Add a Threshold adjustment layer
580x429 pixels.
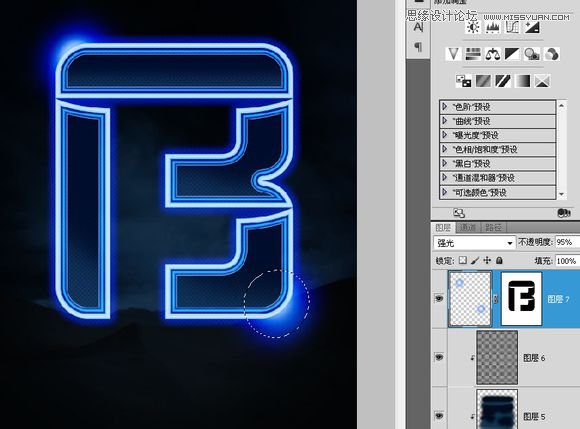[502, 81]
